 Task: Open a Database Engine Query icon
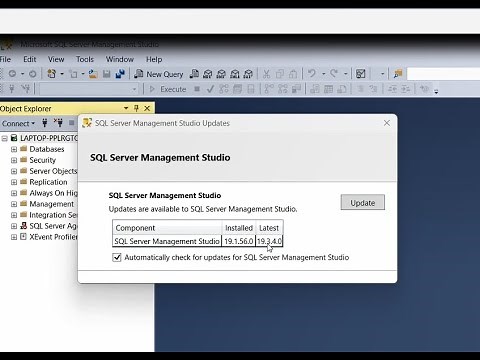coord(194,74)
